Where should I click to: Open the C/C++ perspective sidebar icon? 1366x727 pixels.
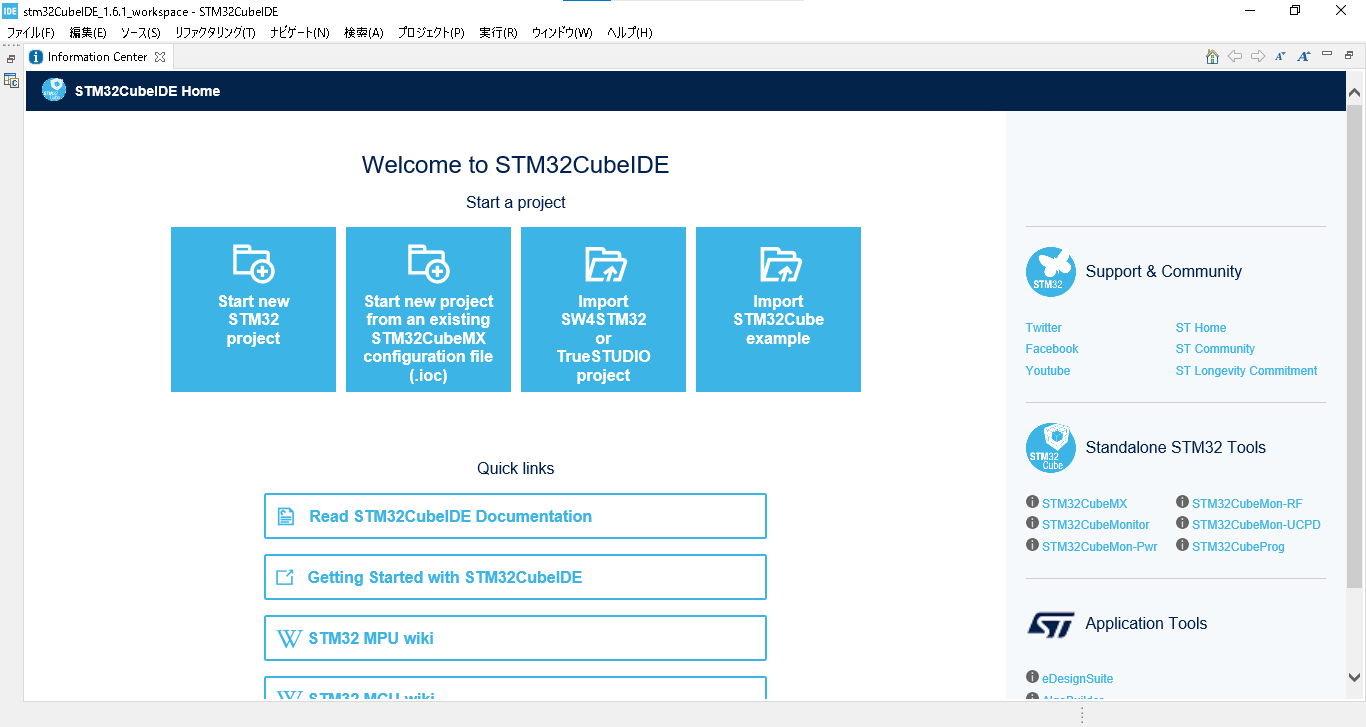(x=11, y=80)
